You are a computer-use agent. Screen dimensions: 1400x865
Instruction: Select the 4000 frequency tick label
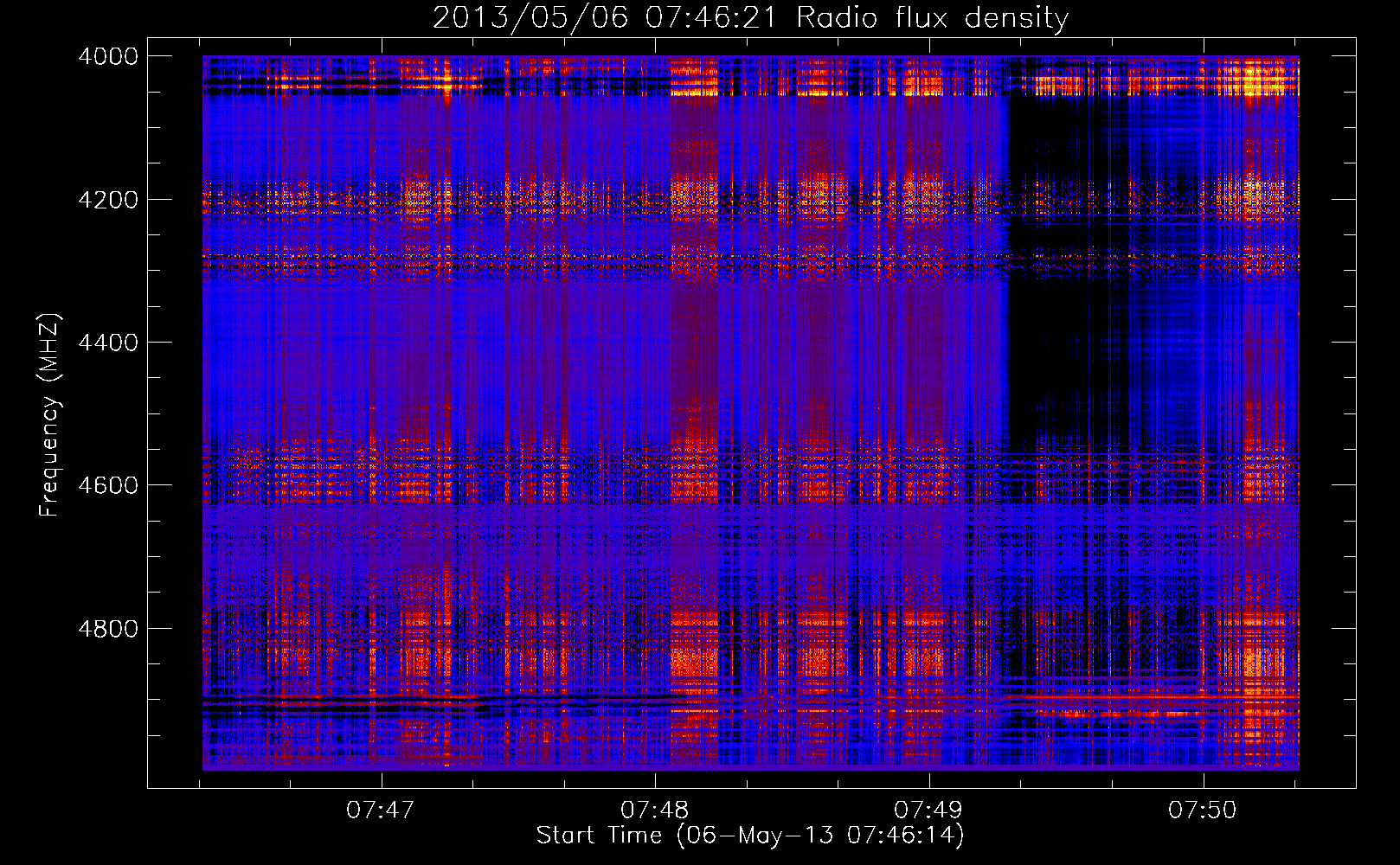click(x=108, y=56)
